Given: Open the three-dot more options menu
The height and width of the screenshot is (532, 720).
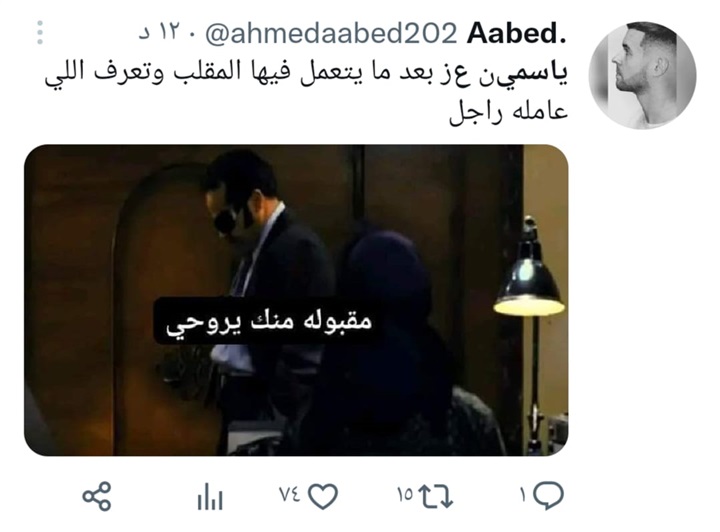Looking at the screenshot, I should tap(40, 33).
